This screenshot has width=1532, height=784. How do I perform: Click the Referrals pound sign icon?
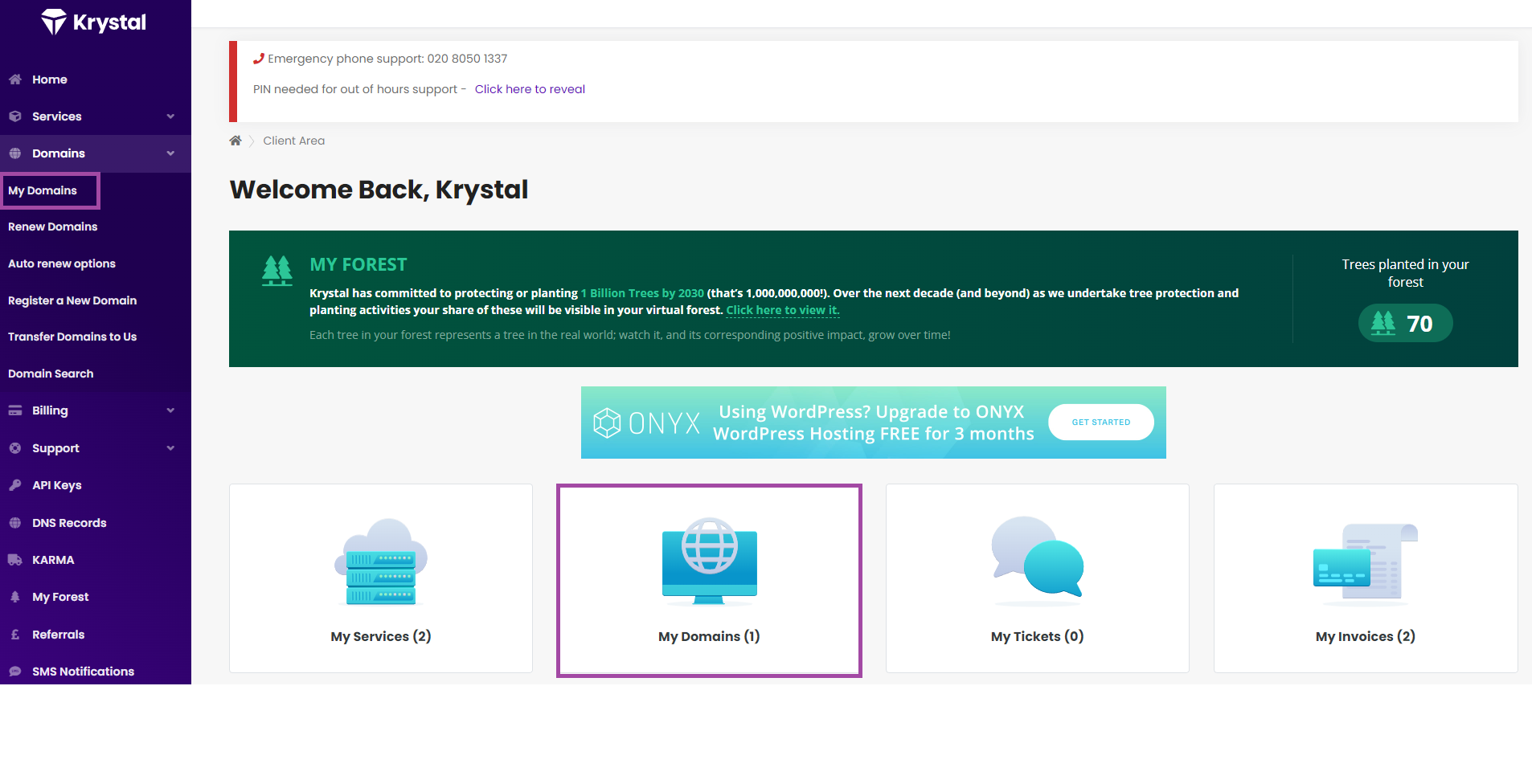[14, 635]
